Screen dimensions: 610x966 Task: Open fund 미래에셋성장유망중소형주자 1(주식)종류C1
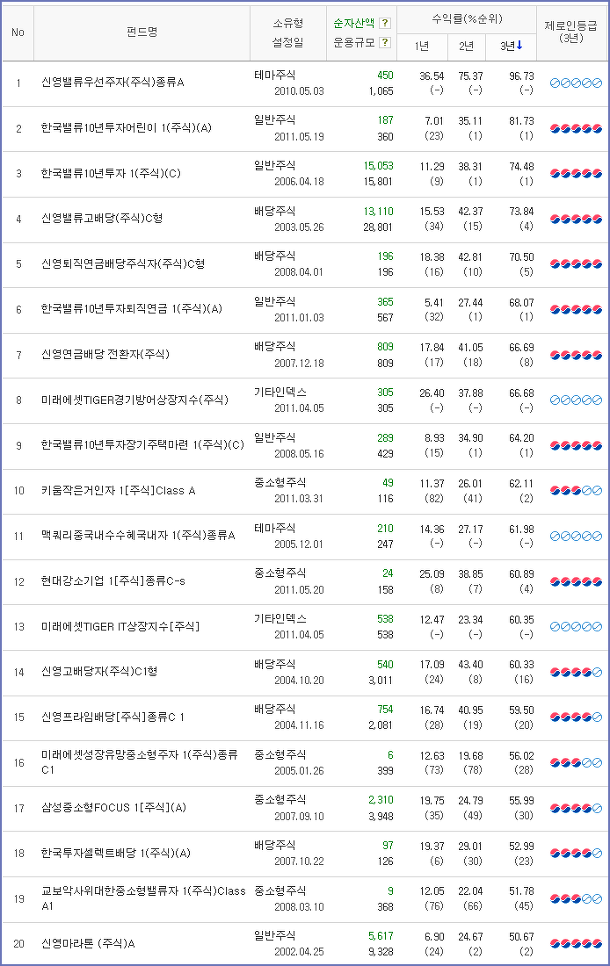click(139, 763)
